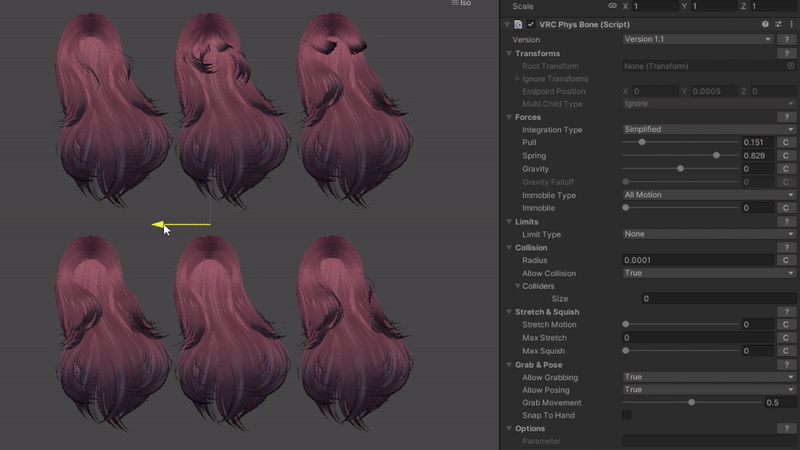
Task: Click the VRC Phys Bone script icon
Action: [518, 24]
